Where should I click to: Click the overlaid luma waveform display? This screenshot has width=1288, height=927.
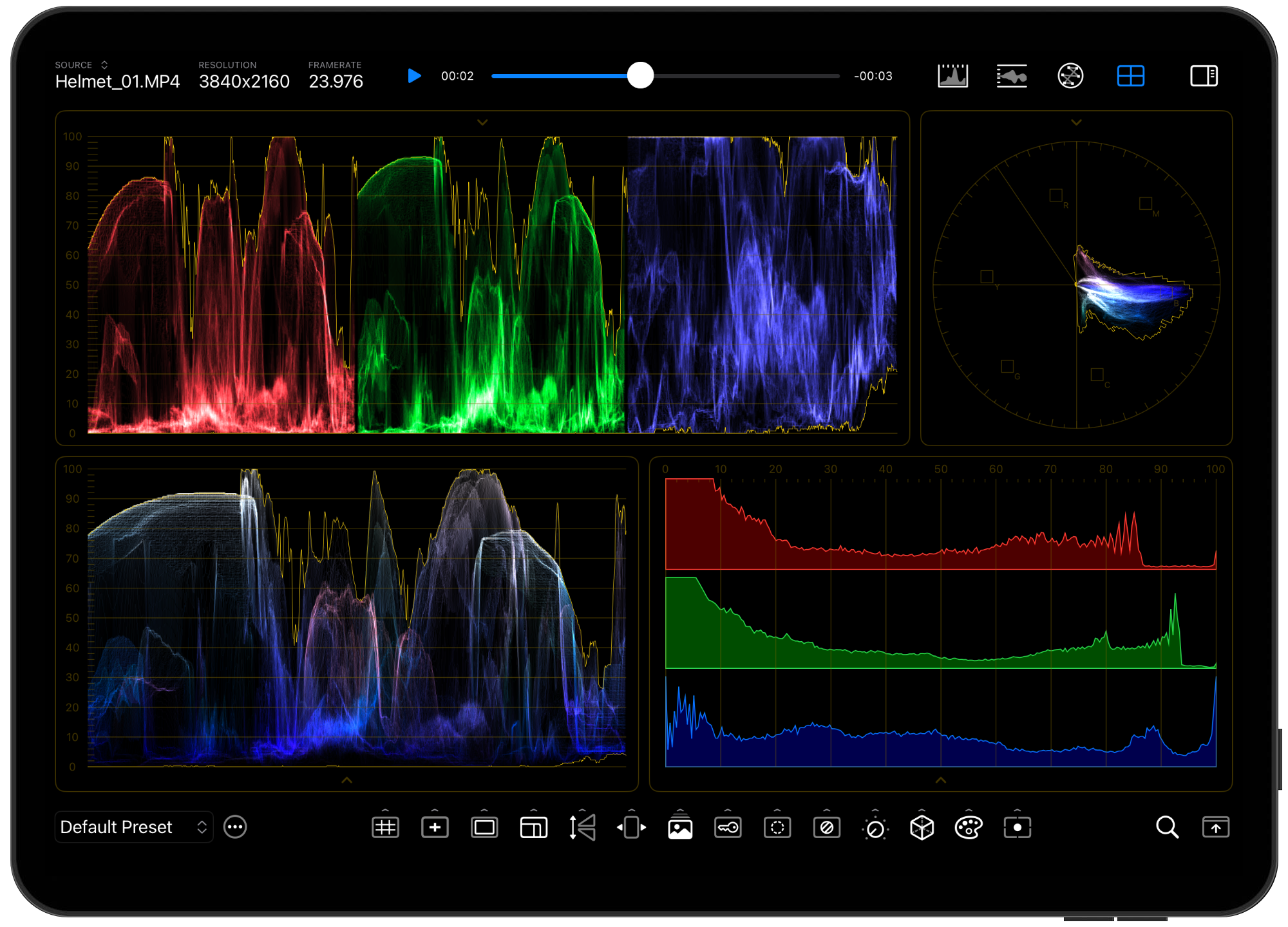[x=357, y=617]
